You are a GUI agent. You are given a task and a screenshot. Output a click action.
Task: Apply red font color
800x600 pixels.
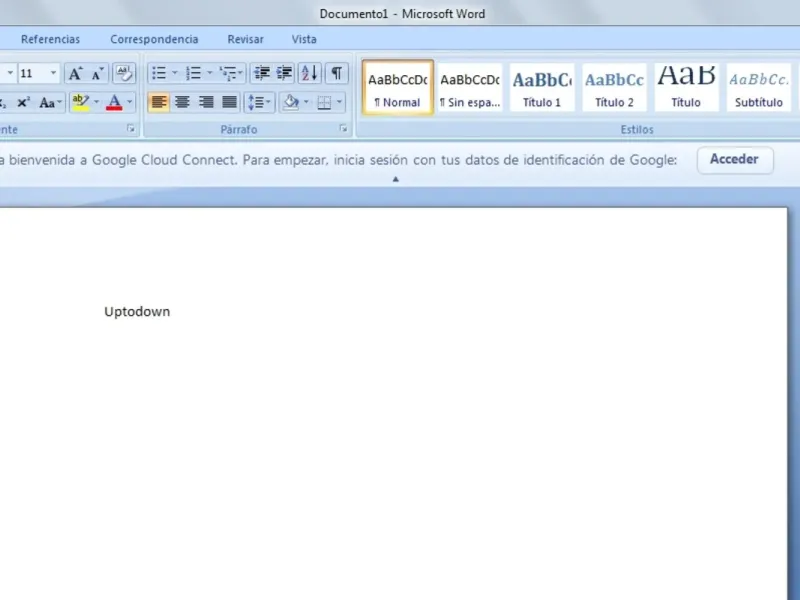point(114,103)
